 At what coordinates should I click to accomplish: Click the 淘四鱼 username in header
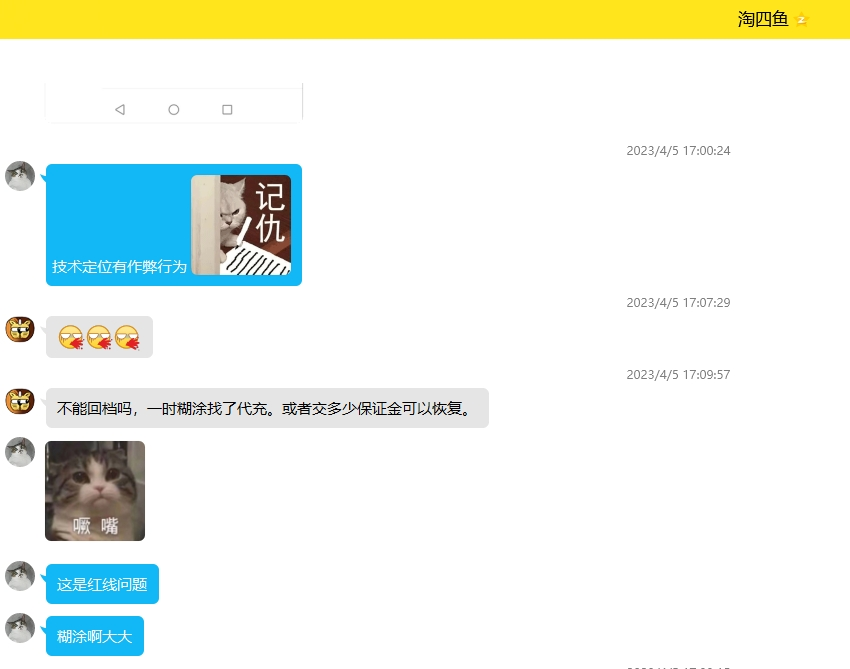point(763,20)
